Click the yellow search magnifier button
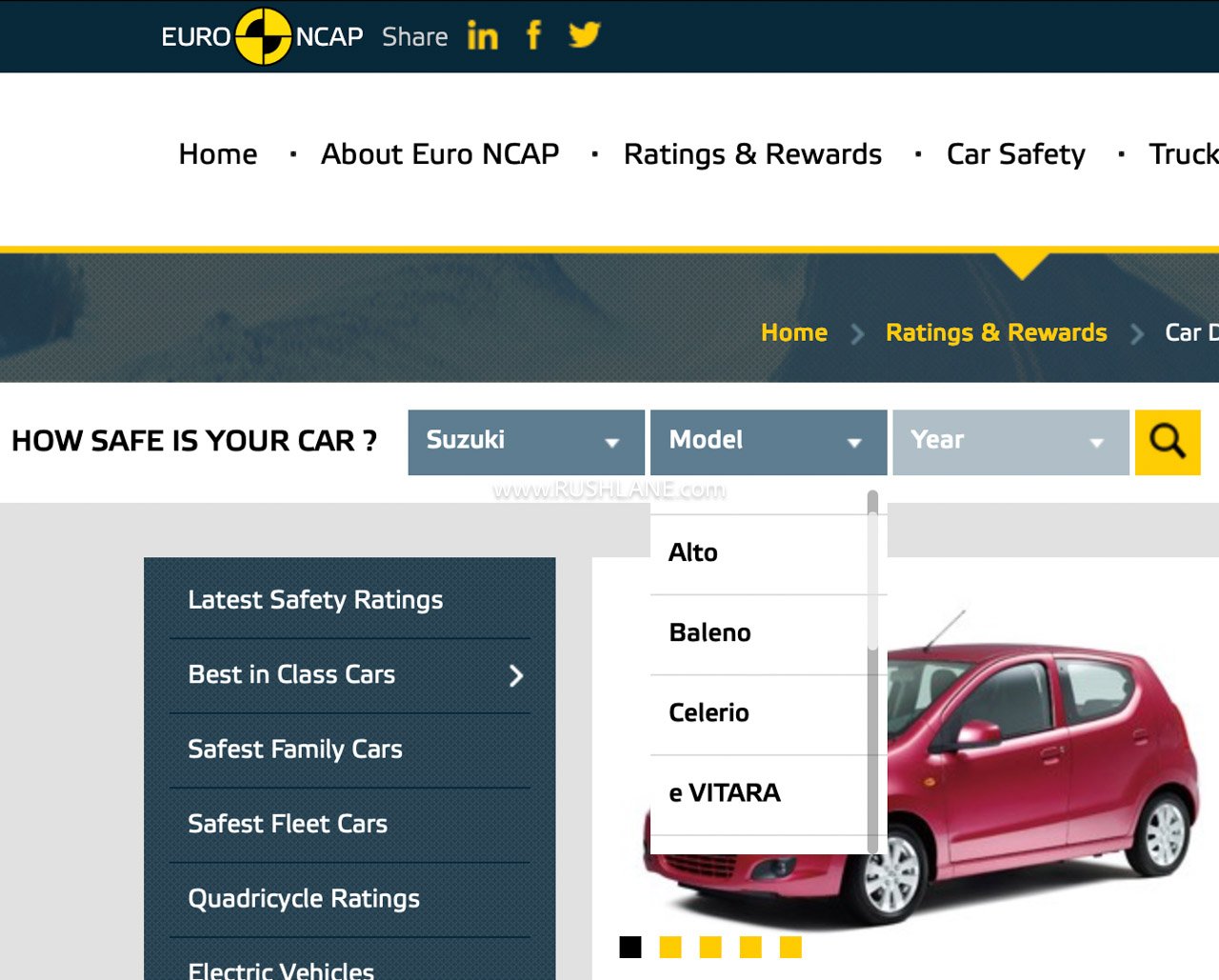The image size is (1219, 980). [x=1168, y=442]
